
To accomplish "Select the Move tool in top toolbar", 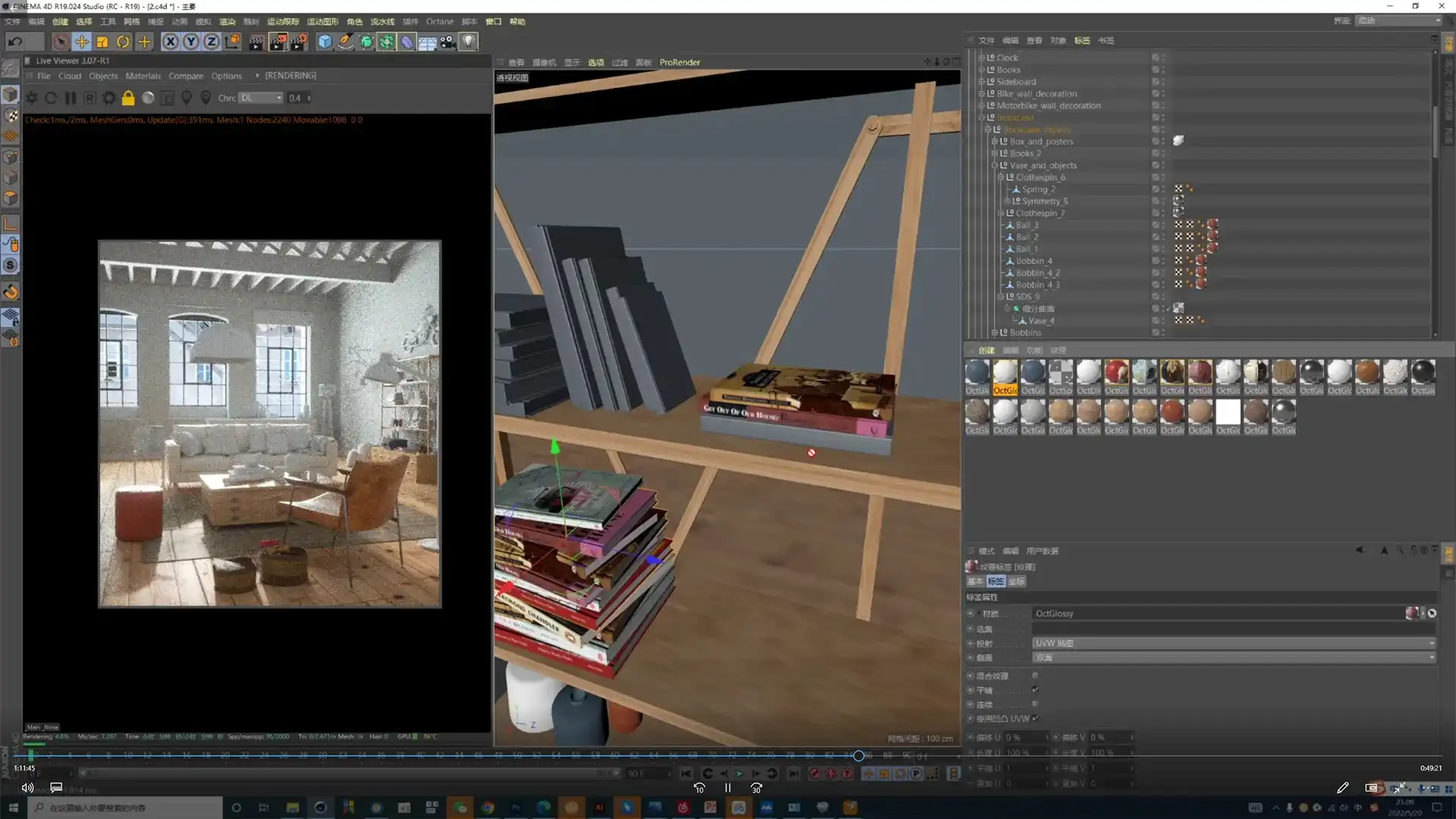I will tap(82, 42).
